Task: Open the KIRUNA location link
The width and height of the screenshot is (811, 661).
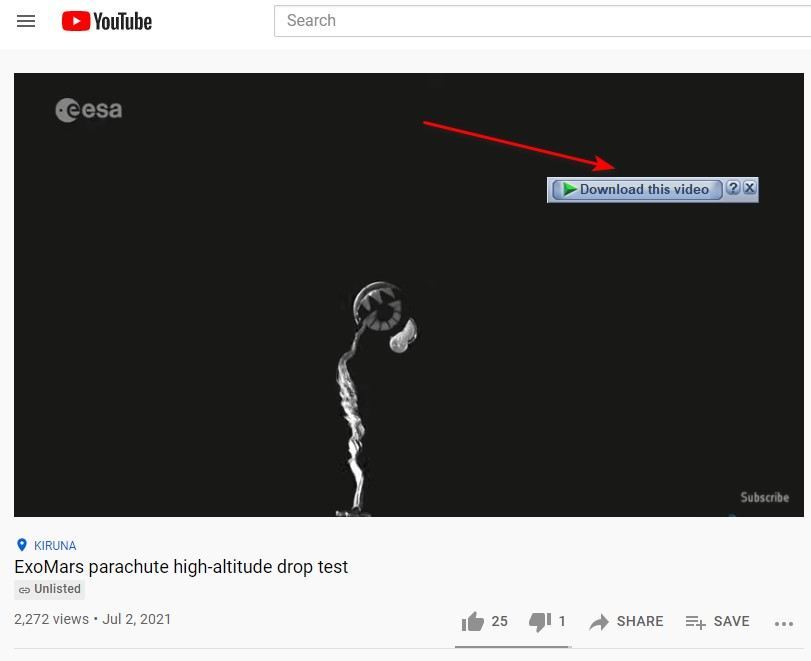Action: click(x=55, y=546)
